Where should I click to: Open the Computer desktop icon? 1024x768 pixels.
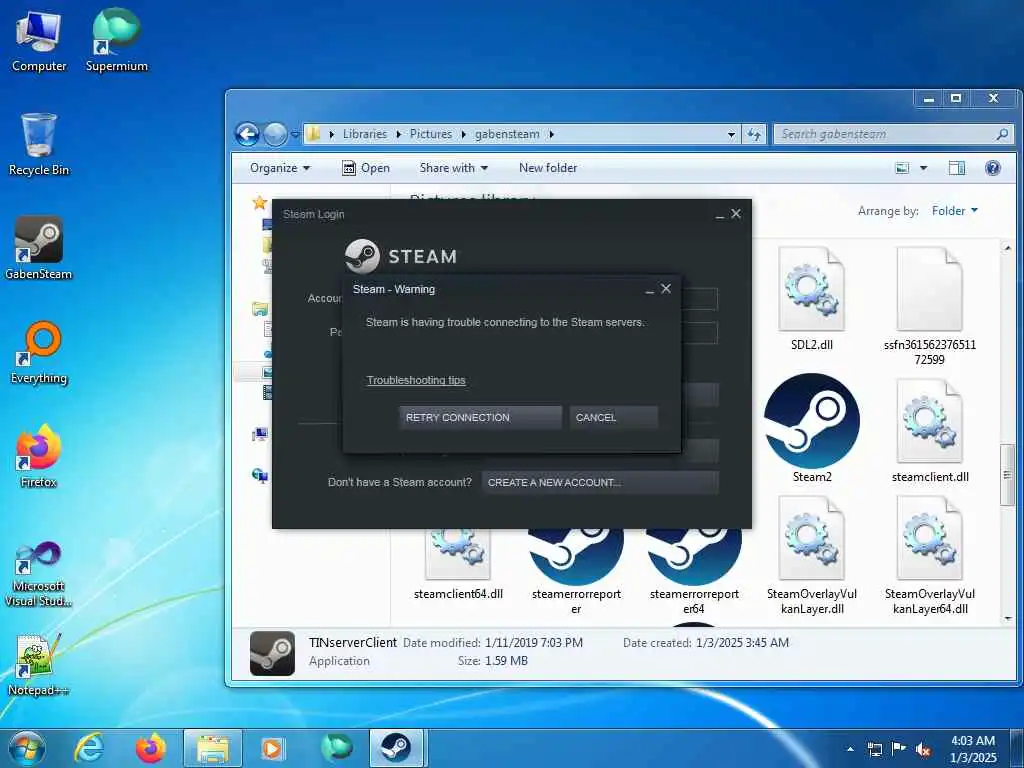click(39, 41)
